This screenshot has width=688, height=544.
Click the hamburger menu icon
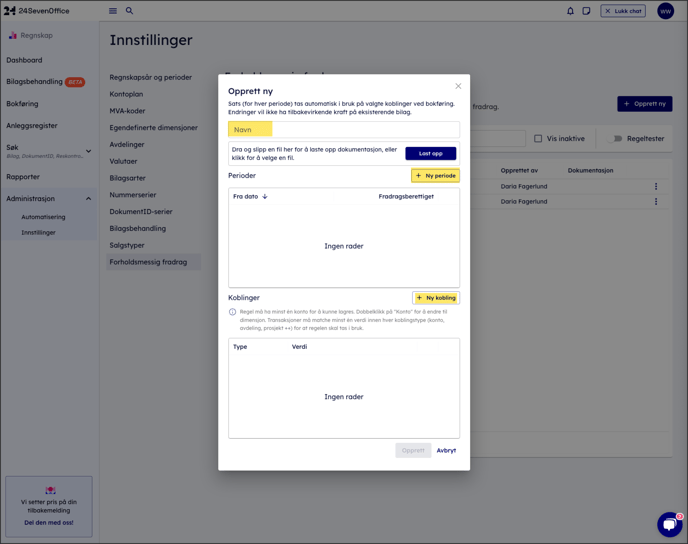tap(113, 11)
